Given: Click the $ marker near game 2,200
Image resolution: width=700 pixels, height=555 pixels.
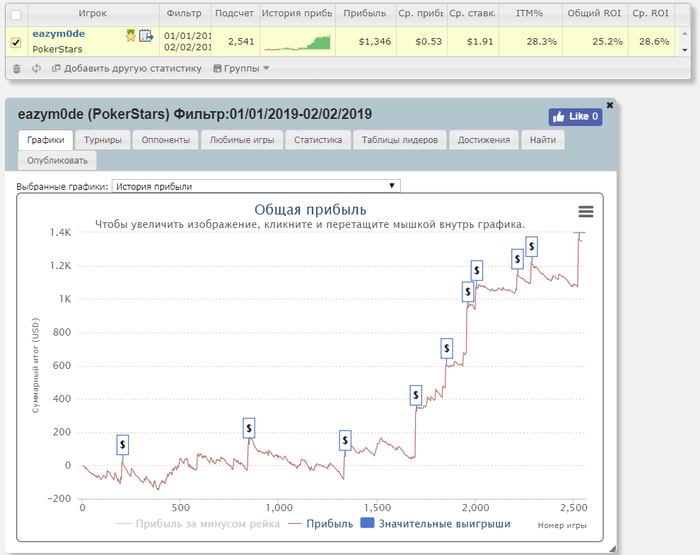Looking at the screenshot, I should pyautogui.click(x=517, y=259).
